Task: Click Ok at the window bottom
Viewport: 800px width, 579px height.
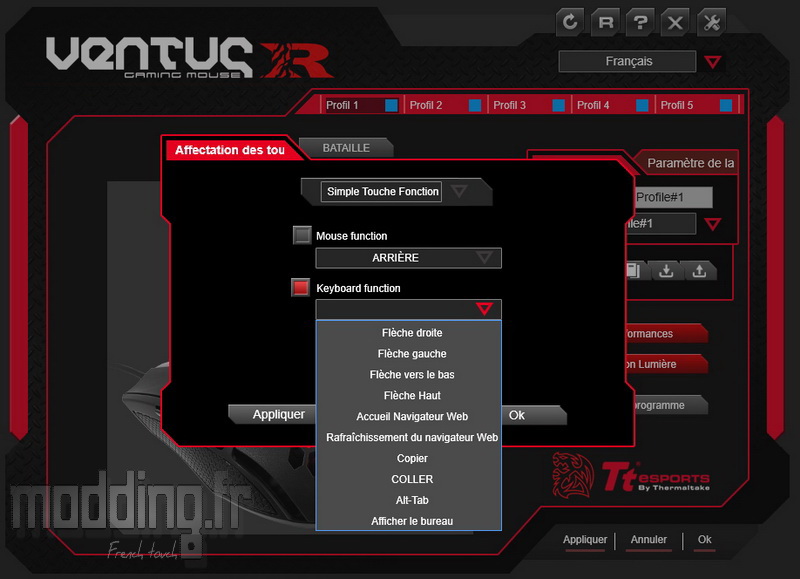Action: click(x=705, y=540)
